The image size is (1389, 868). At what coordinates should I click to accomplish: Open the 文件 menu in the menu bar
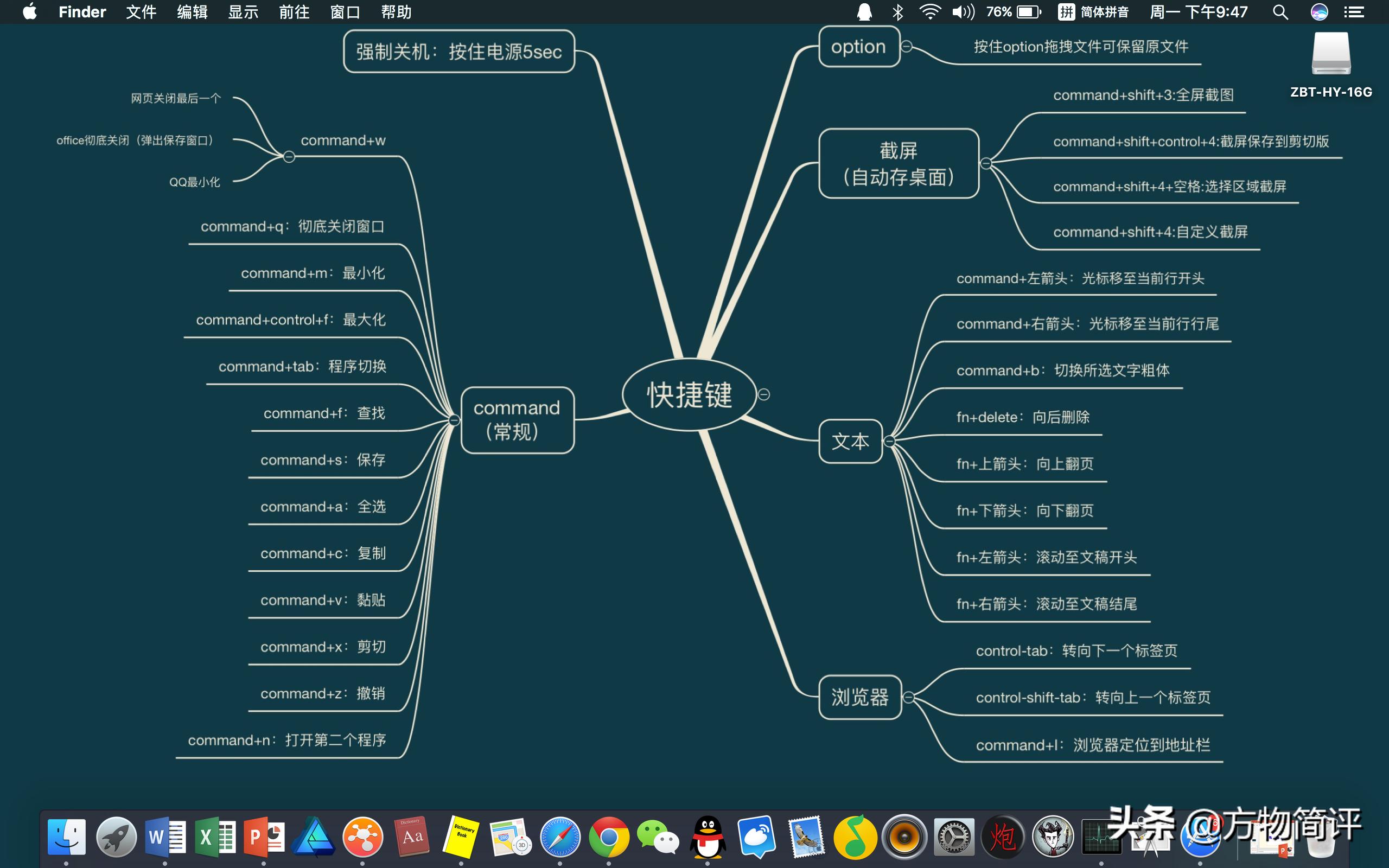(x=140, y=11)
